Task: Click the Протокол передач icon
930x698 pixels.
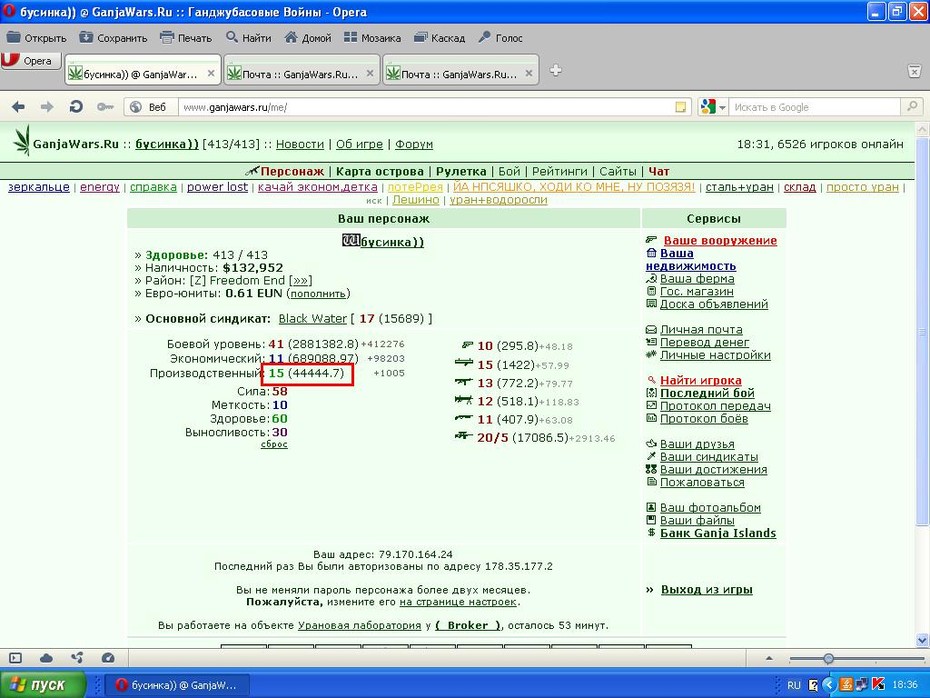Action: [651, 406]
